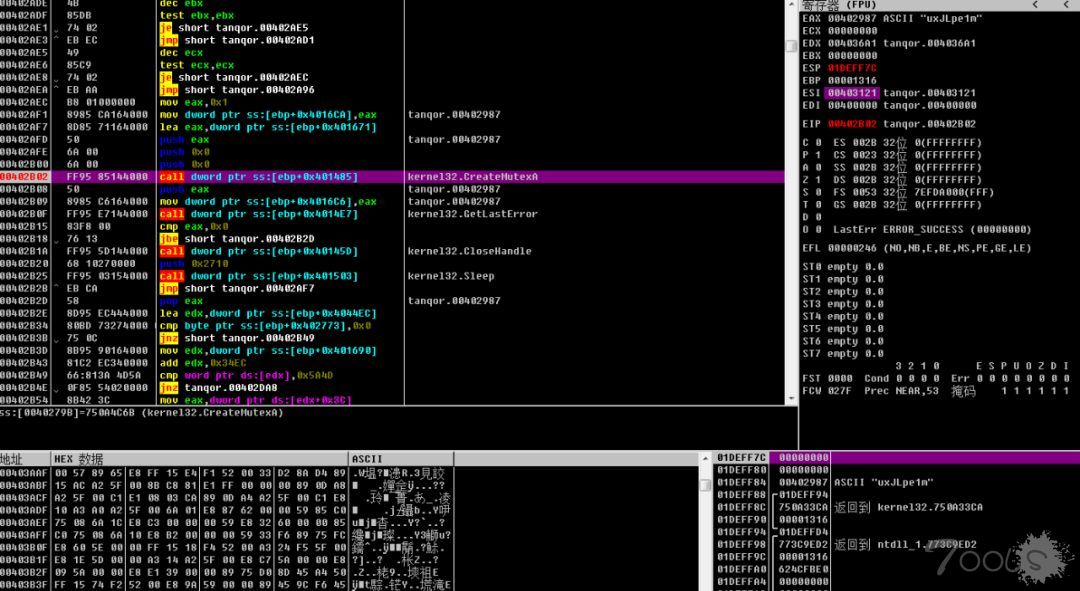
Task: Toggle the Z flag value
Action: click(818, 180)
